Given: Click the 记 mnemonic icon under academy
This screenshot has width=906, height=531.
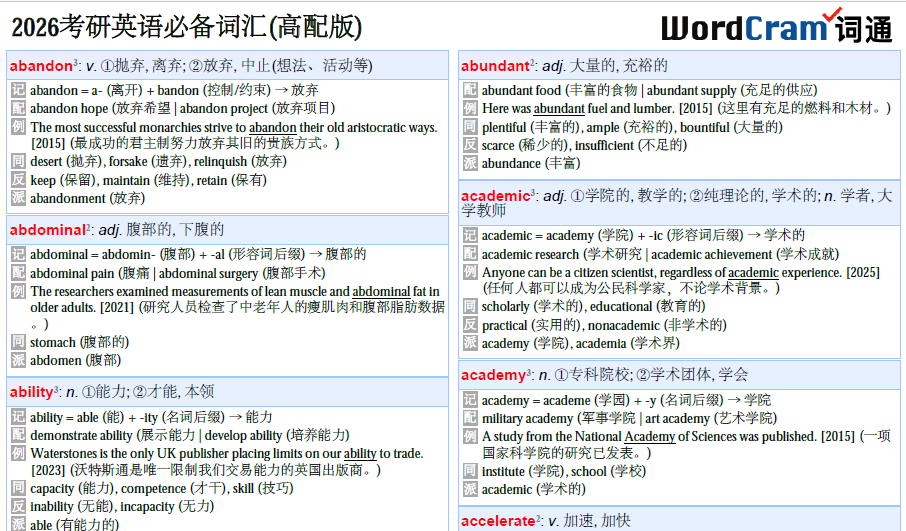Looking at the screenshot, I should 470,400.
